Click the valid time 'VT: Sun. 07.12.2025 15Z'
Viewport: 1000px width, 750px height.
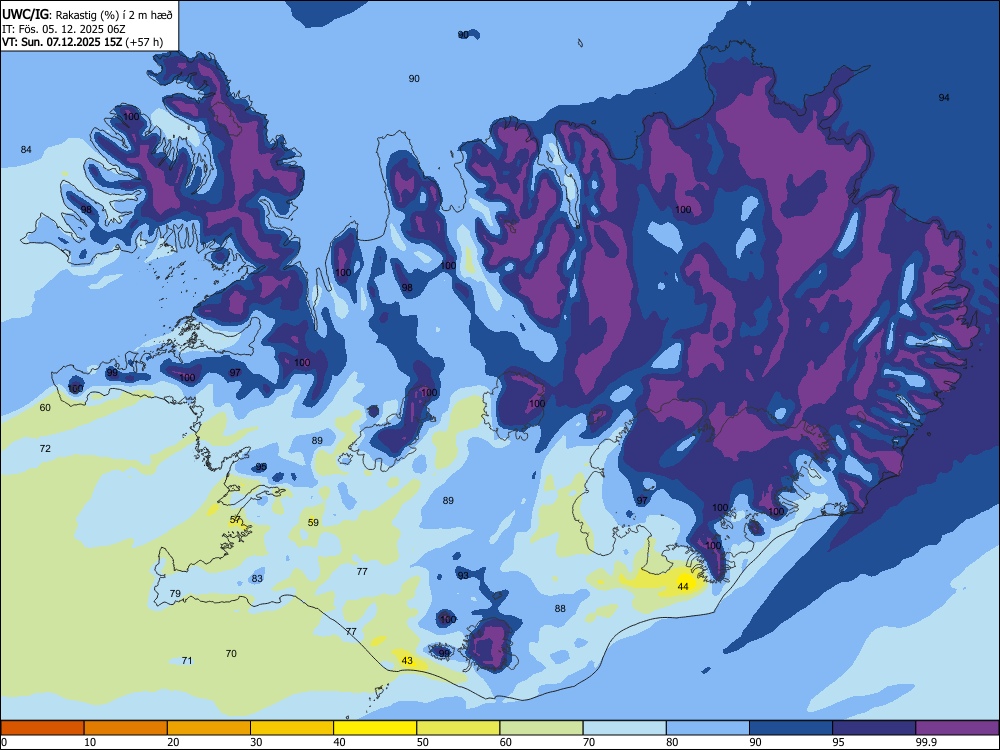pos(62,42)
